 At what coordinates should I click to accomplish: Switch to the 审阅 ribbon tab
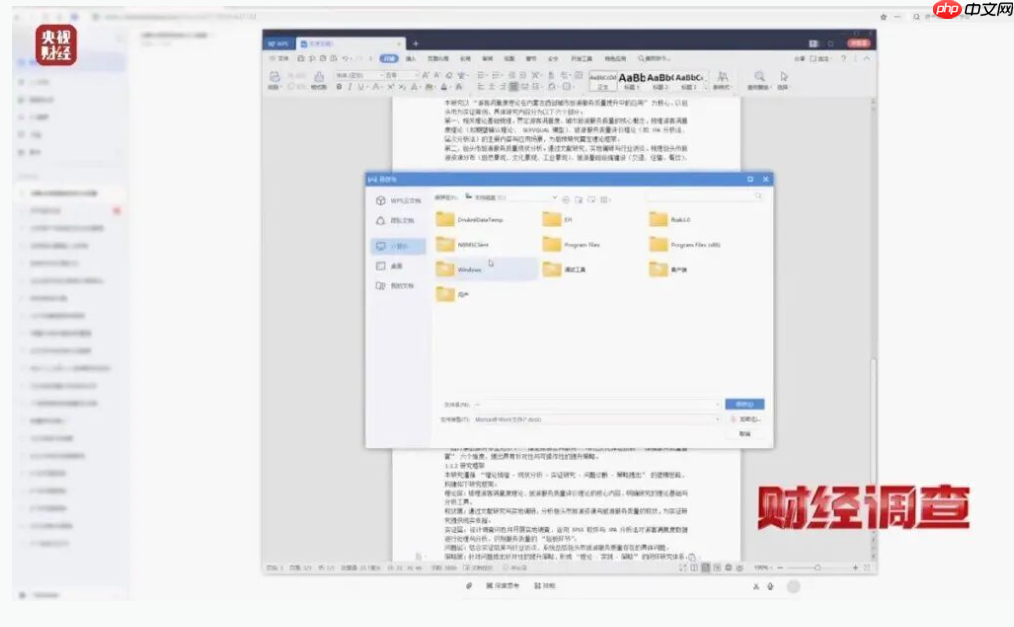486,58
